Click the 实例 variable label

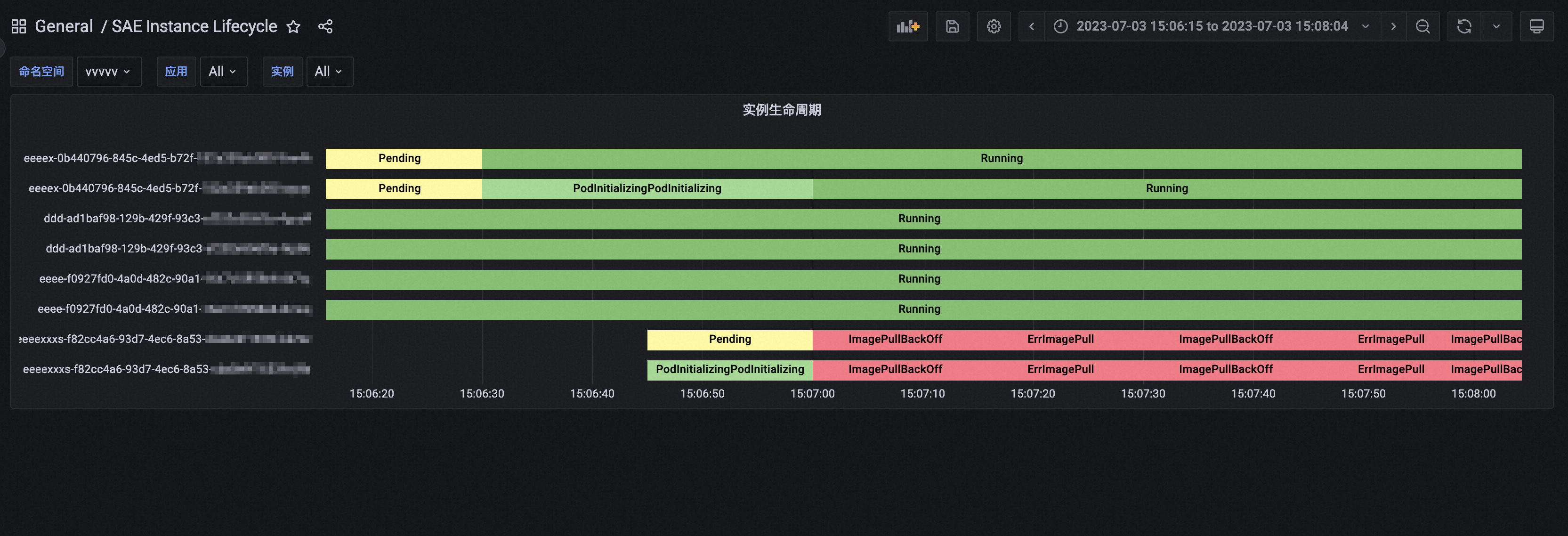coord(283,71)
